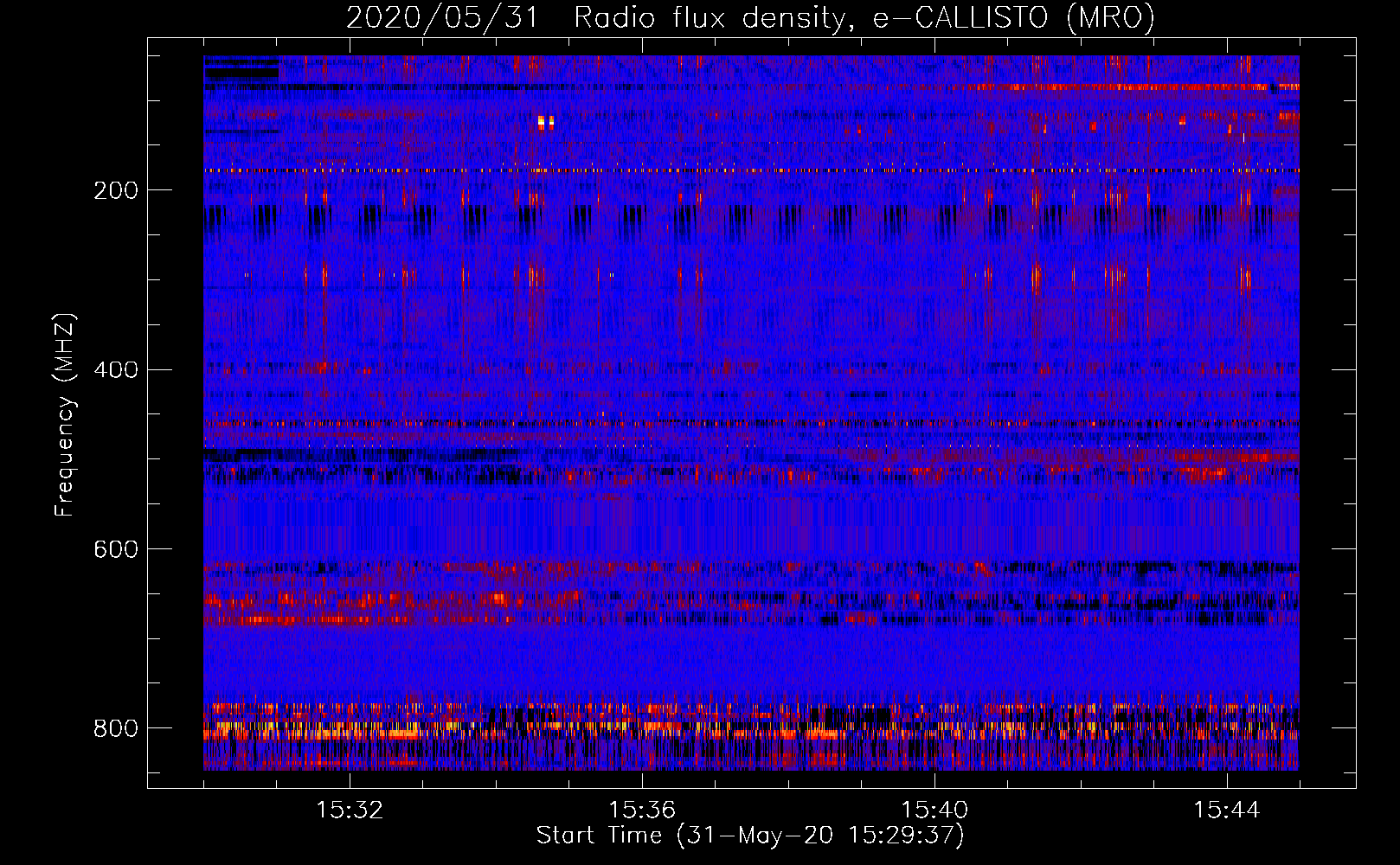Click the '15:32' time tick label

[x=350, y=811]
